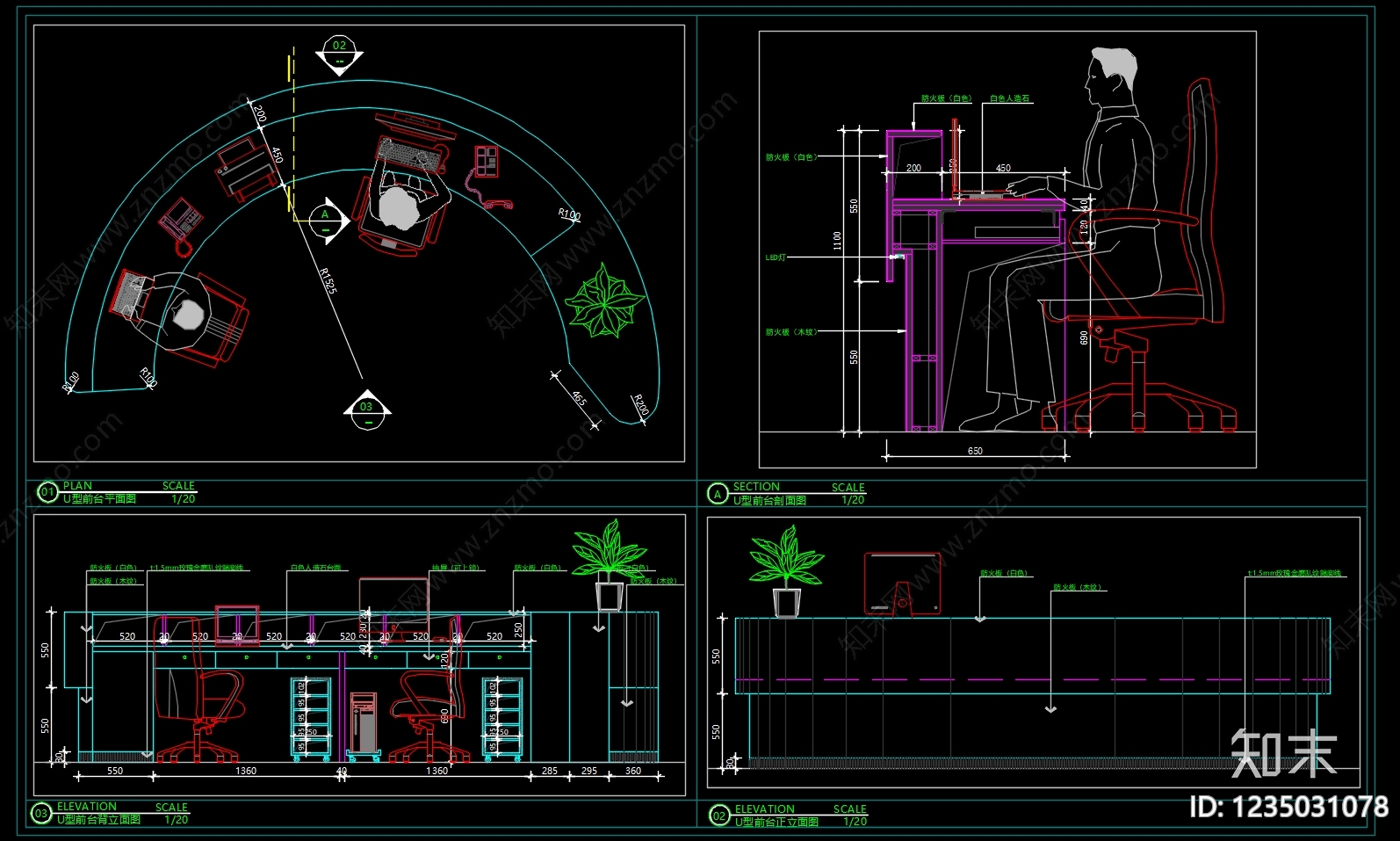The height and width of the screenshot is (841, 1400).
Task: Click the circled 02 title tag of the front elevation
Action: tap(719, 816)
